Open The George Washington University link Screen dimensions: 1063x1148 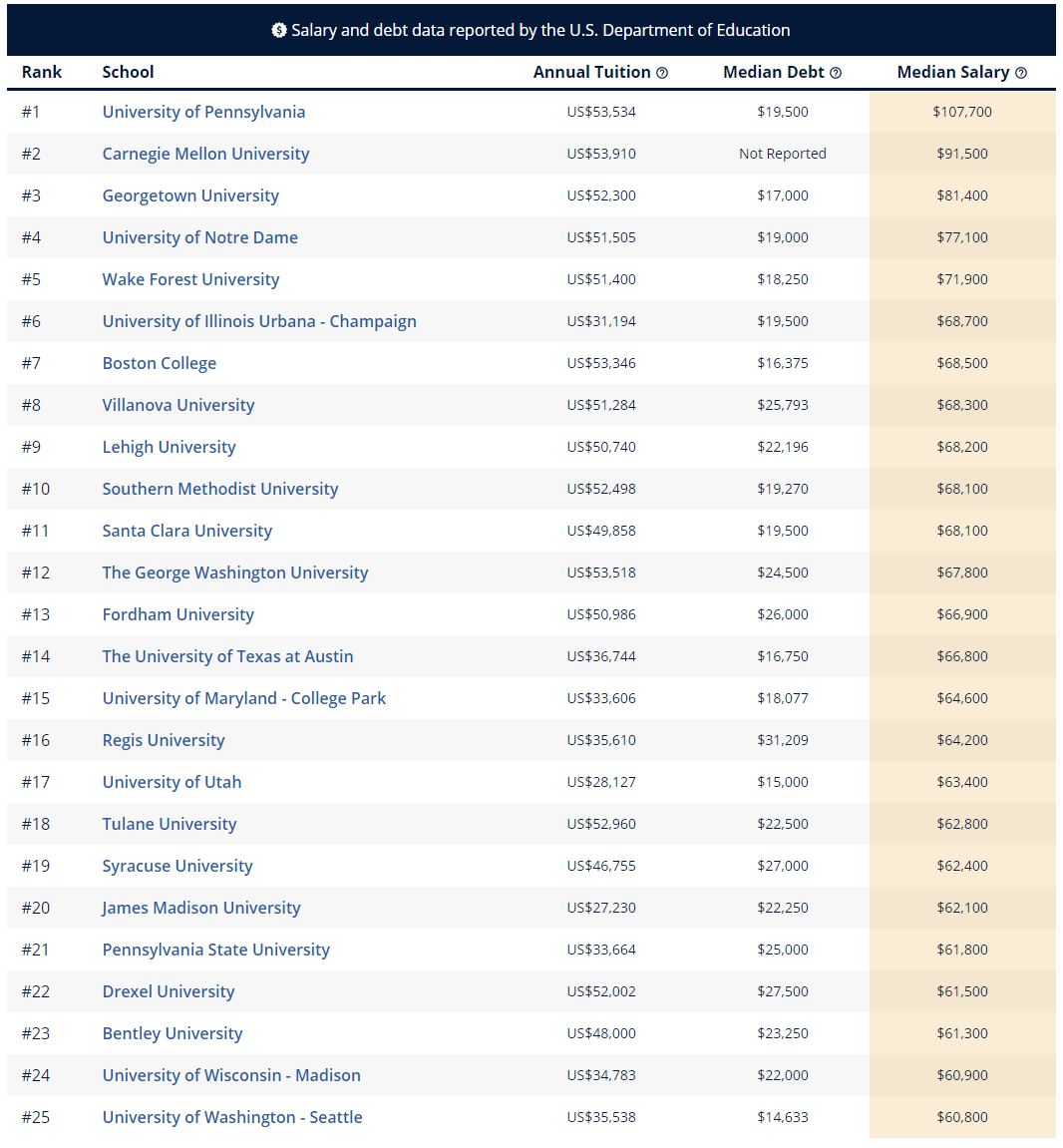(x=235, y=573)
